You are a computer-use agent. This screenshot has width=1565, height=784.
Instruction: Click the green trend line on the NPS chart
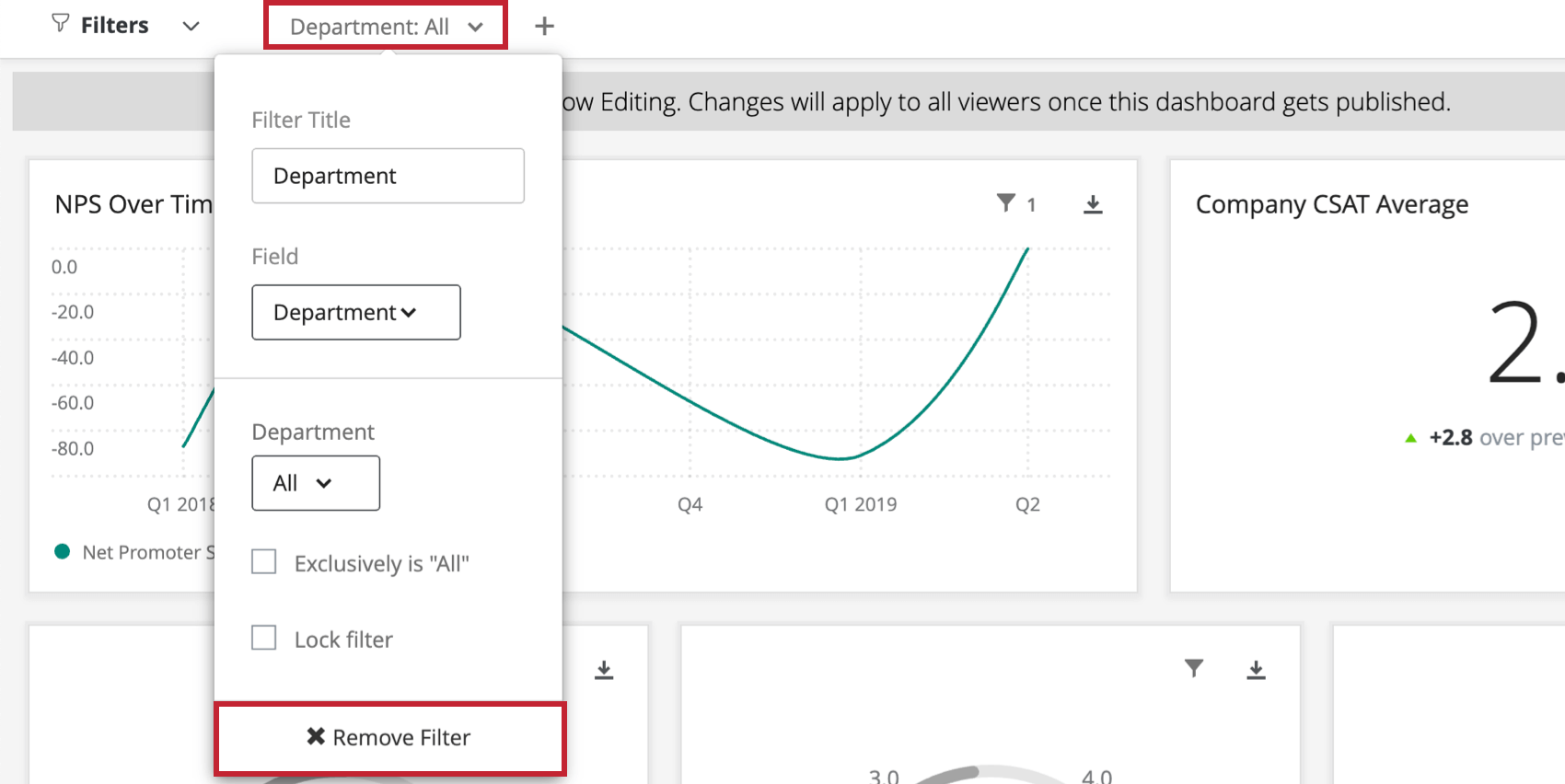(838, 457)
